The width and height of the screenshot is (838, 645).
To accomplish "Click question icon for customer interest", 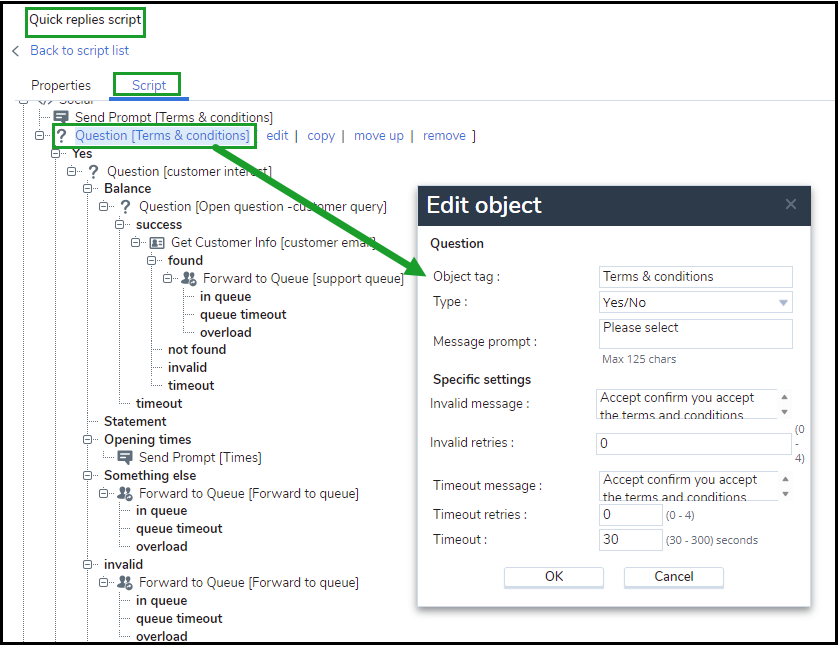I will (x=94, y=172).
